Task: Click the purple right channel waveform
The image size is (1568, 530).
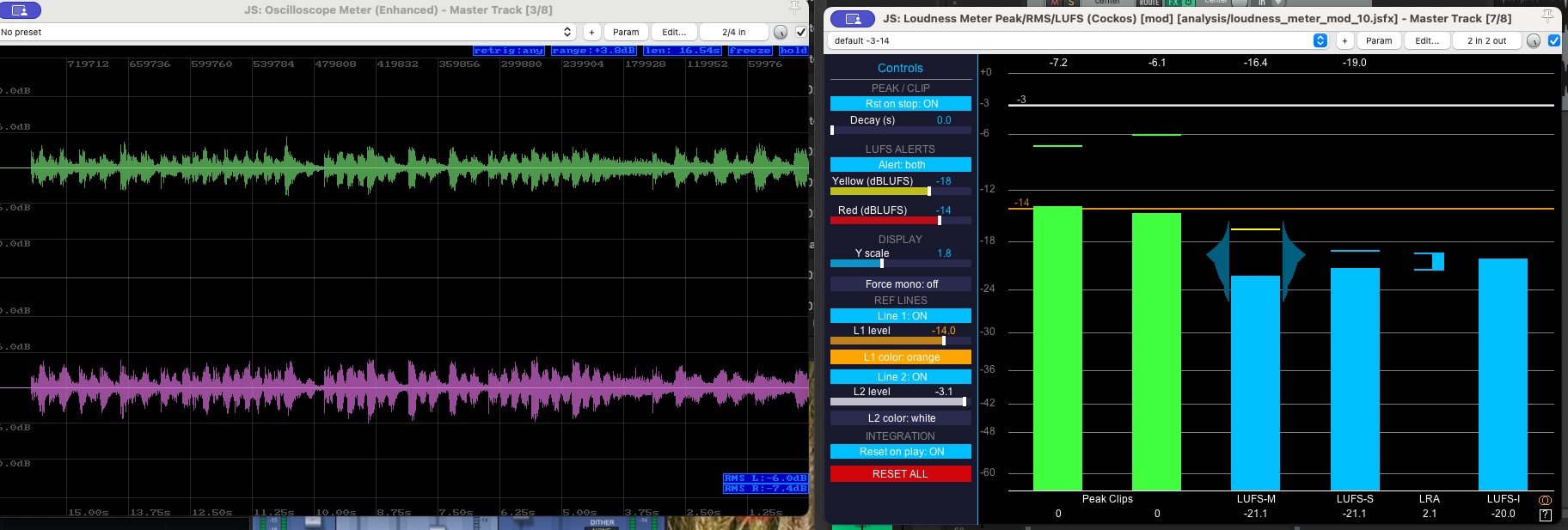Action: point(420,388)
